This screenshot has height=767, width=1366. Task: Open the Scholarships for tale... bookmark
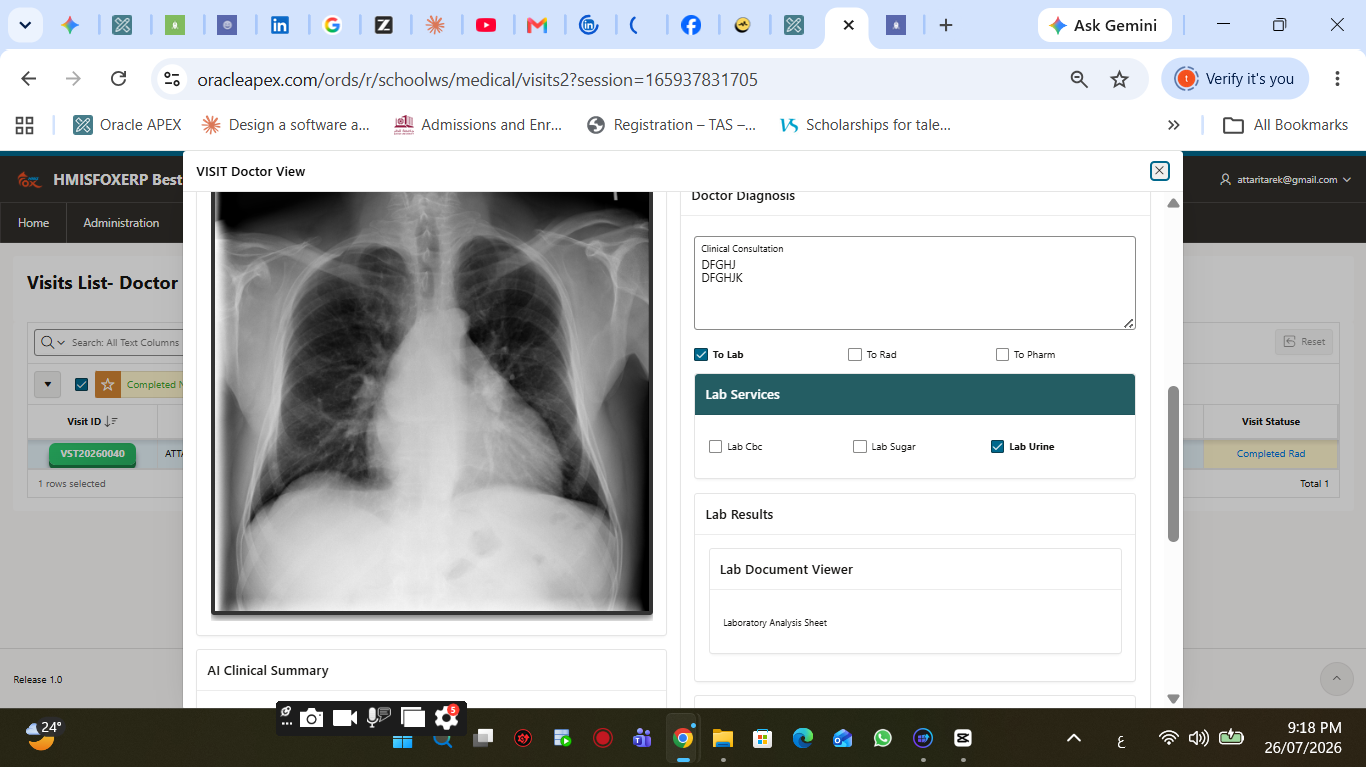click(x=864, y=125)
